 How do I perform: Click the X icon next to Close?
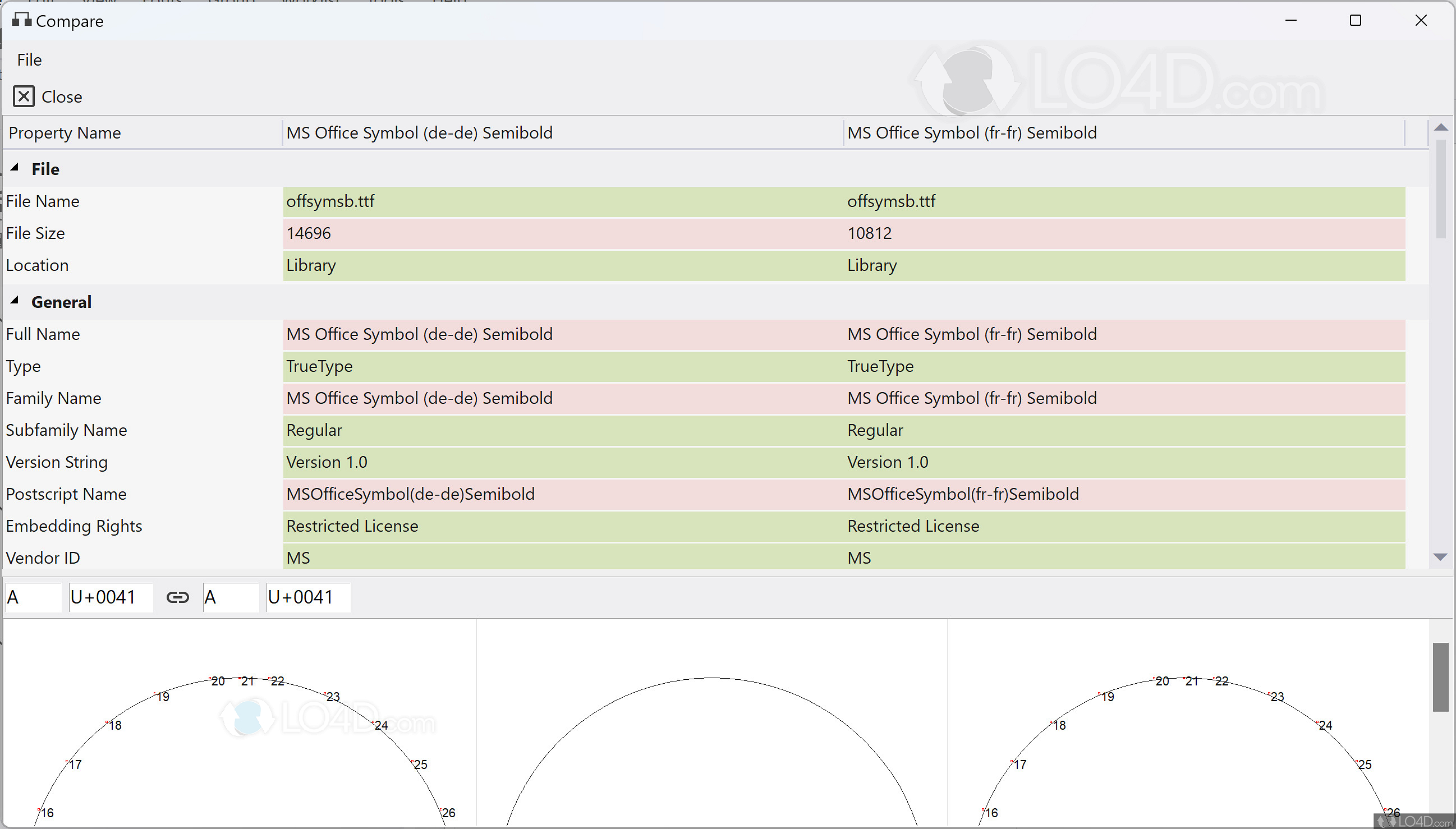24,96
